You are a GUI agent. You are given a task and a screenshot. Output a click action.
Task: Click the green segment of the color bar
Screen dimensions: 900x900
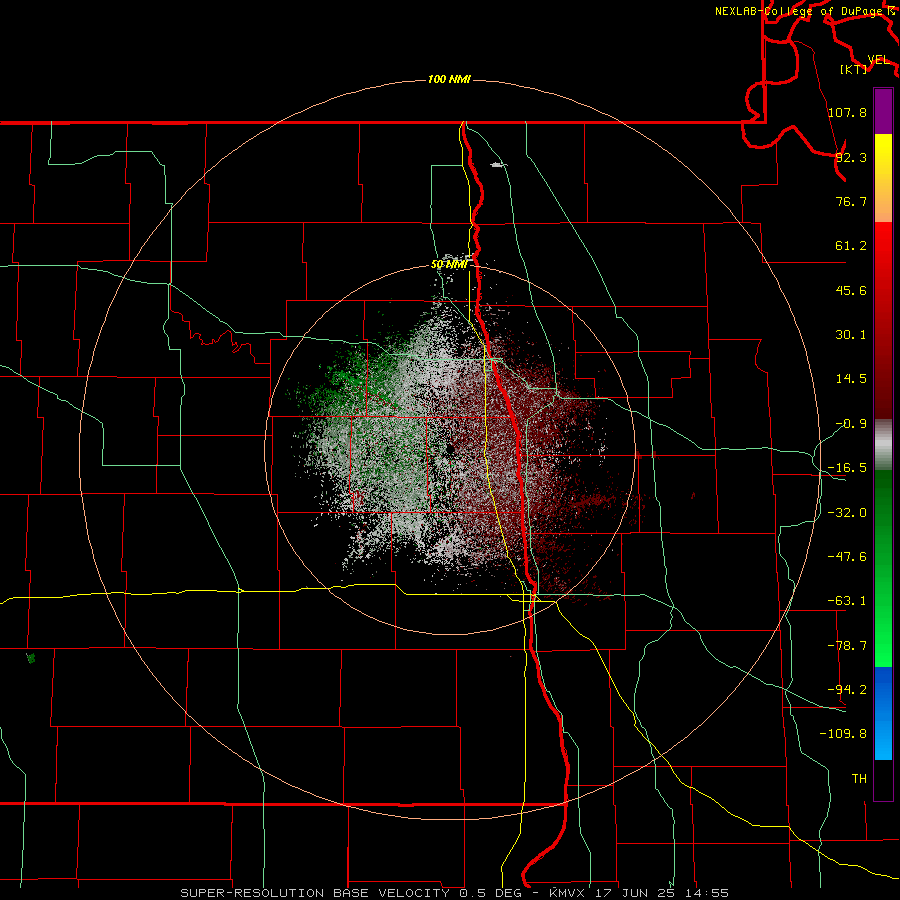tap(883, 568)
